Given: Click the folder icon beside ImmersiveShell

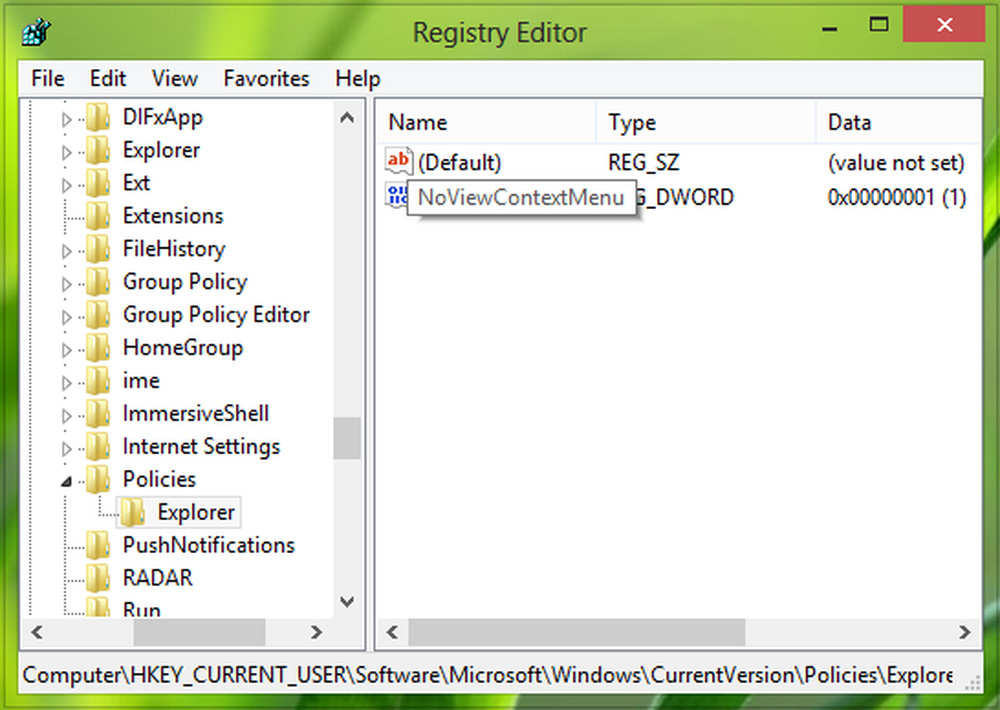Looking at the screenshot, I should 98,413.
